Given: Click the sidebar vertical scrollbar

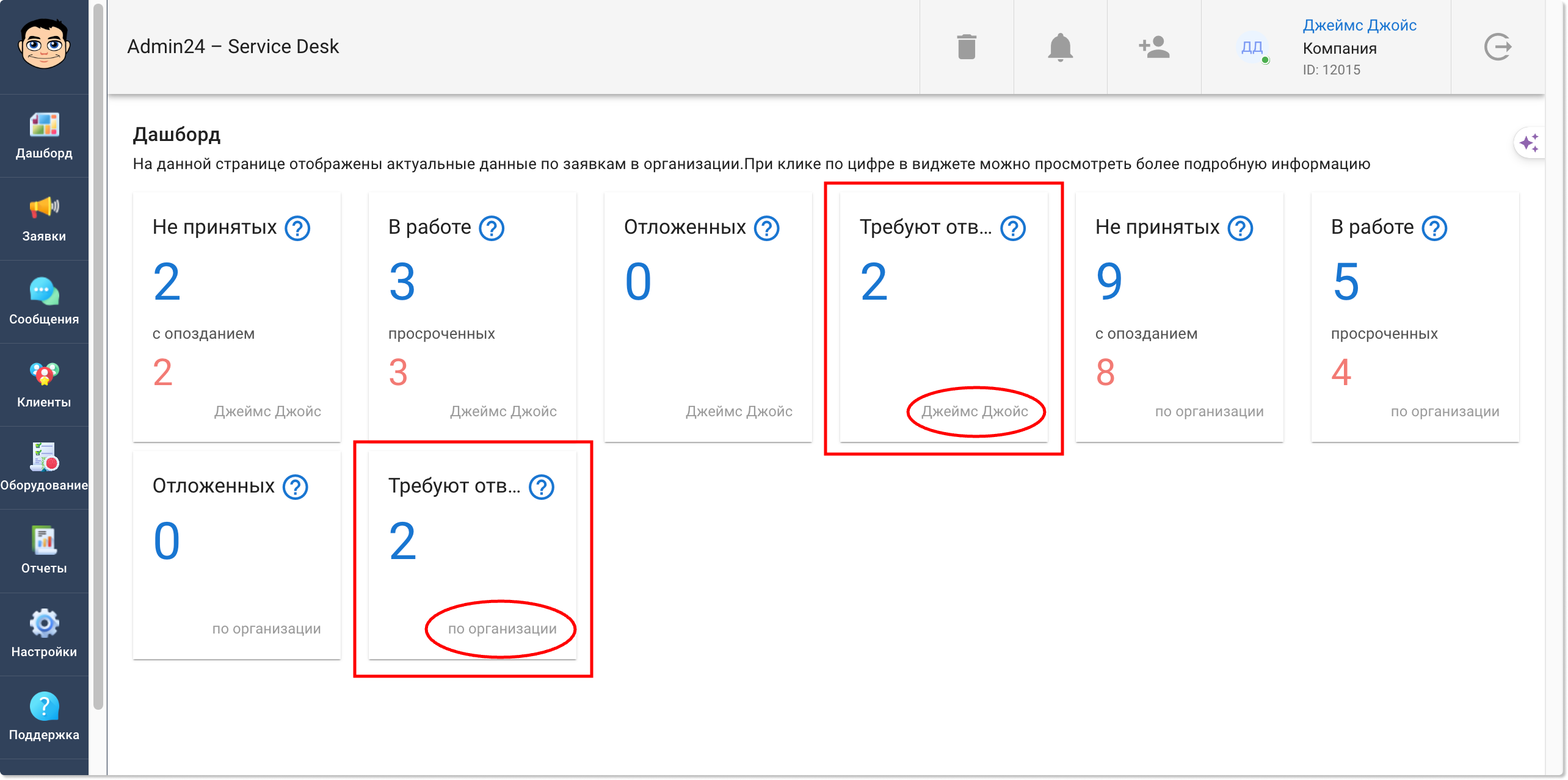Looking at the screenshot, I should click(98, 354).
